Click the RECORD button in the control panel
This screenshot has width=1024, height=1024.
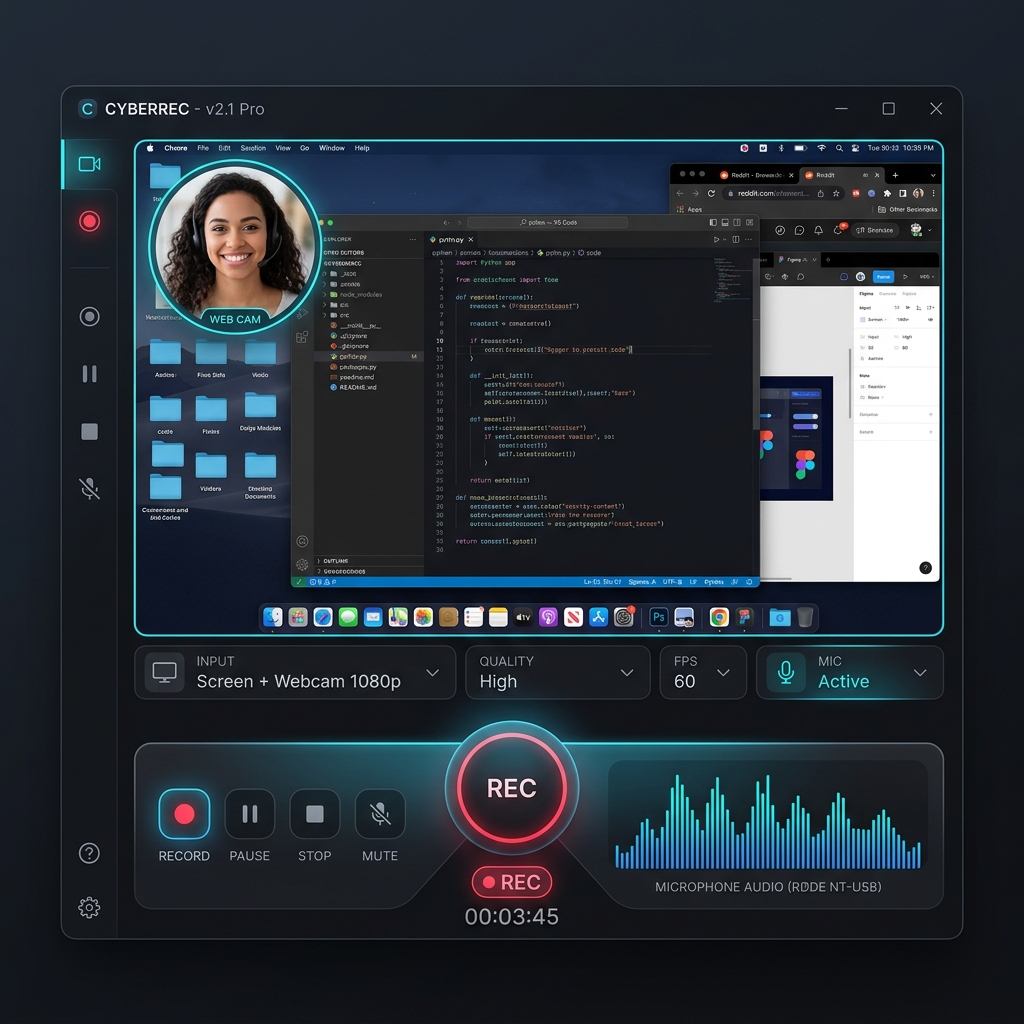[x=184, y=814]
